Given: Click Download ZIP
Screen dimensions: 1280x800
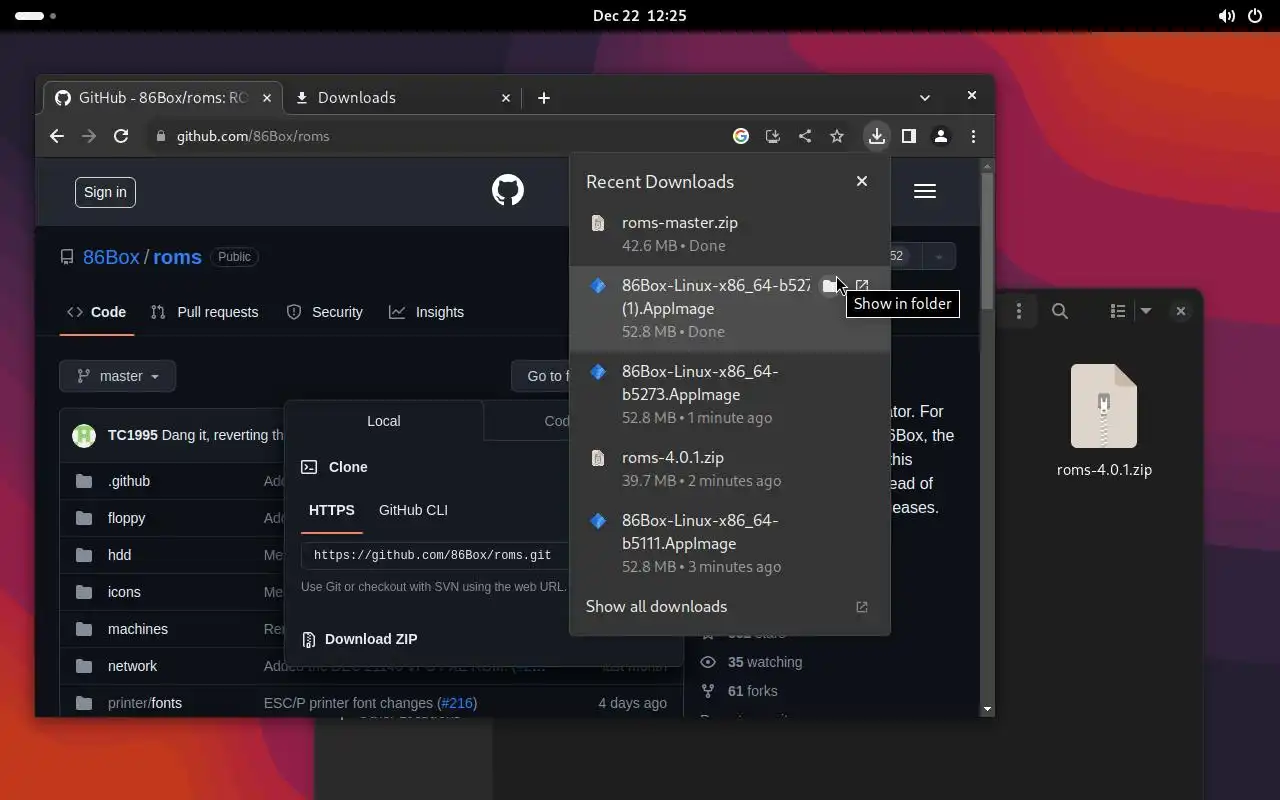Looking at the screenshot, I should pyautogui.click(x=371, y=639).
